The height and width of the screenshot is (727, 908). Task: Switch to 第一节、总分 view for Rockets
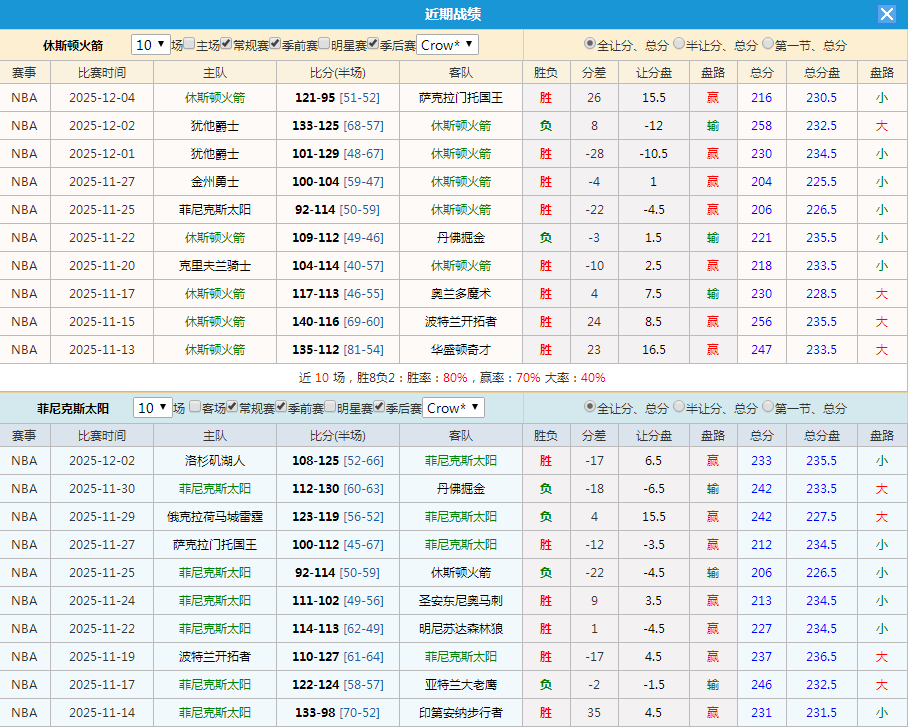pyautogui.click(x=768, y=44)
